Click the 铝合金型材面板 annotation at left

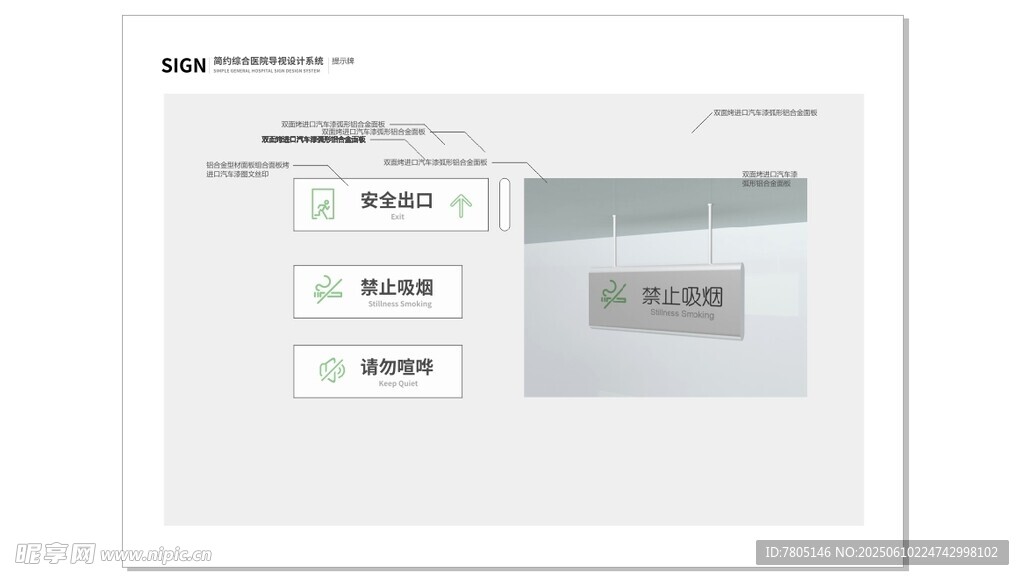pyautogui.click(x=248, y=170)
